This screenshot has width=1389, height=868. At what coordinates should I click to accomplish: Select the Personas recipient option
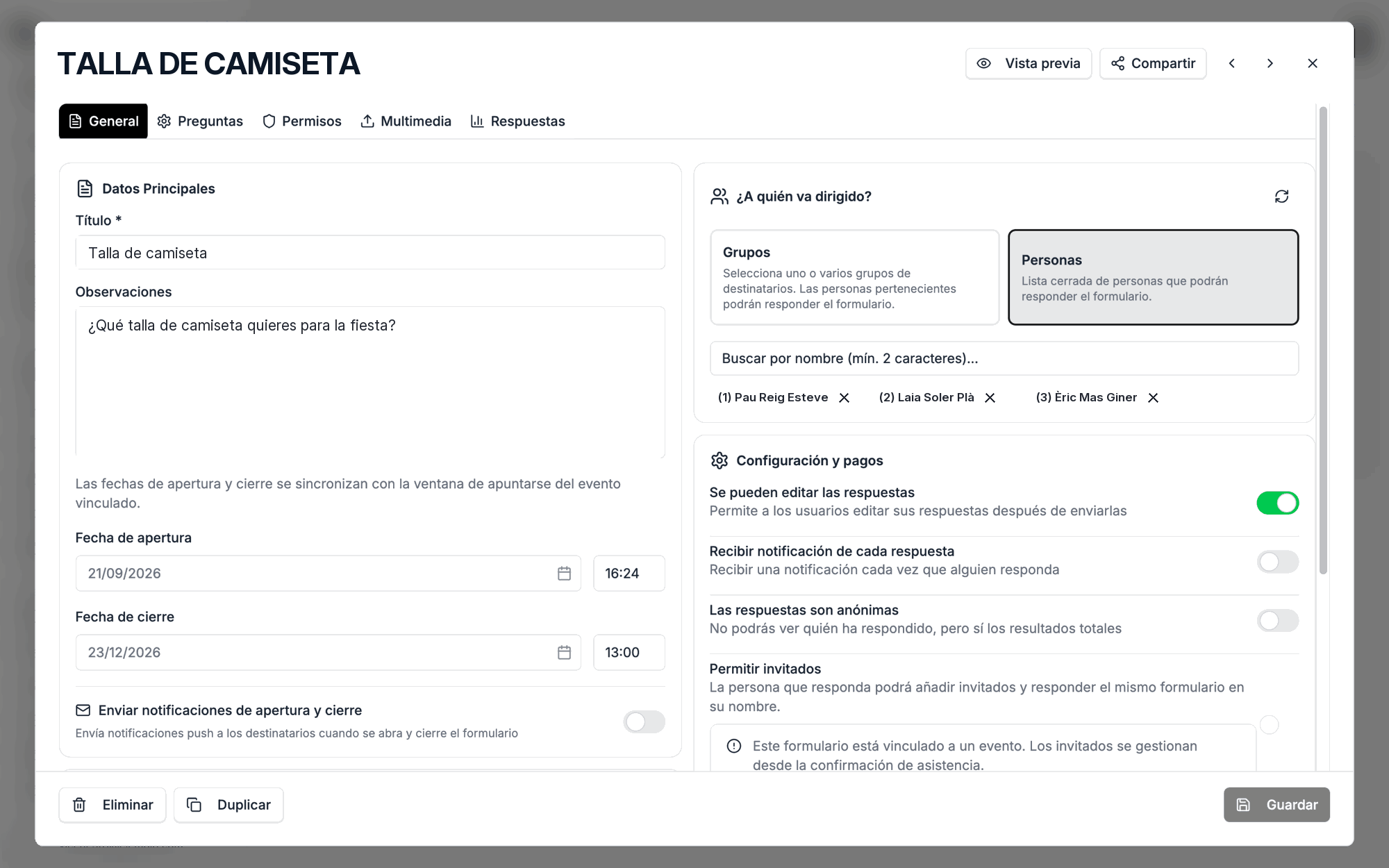point(1153,277)
